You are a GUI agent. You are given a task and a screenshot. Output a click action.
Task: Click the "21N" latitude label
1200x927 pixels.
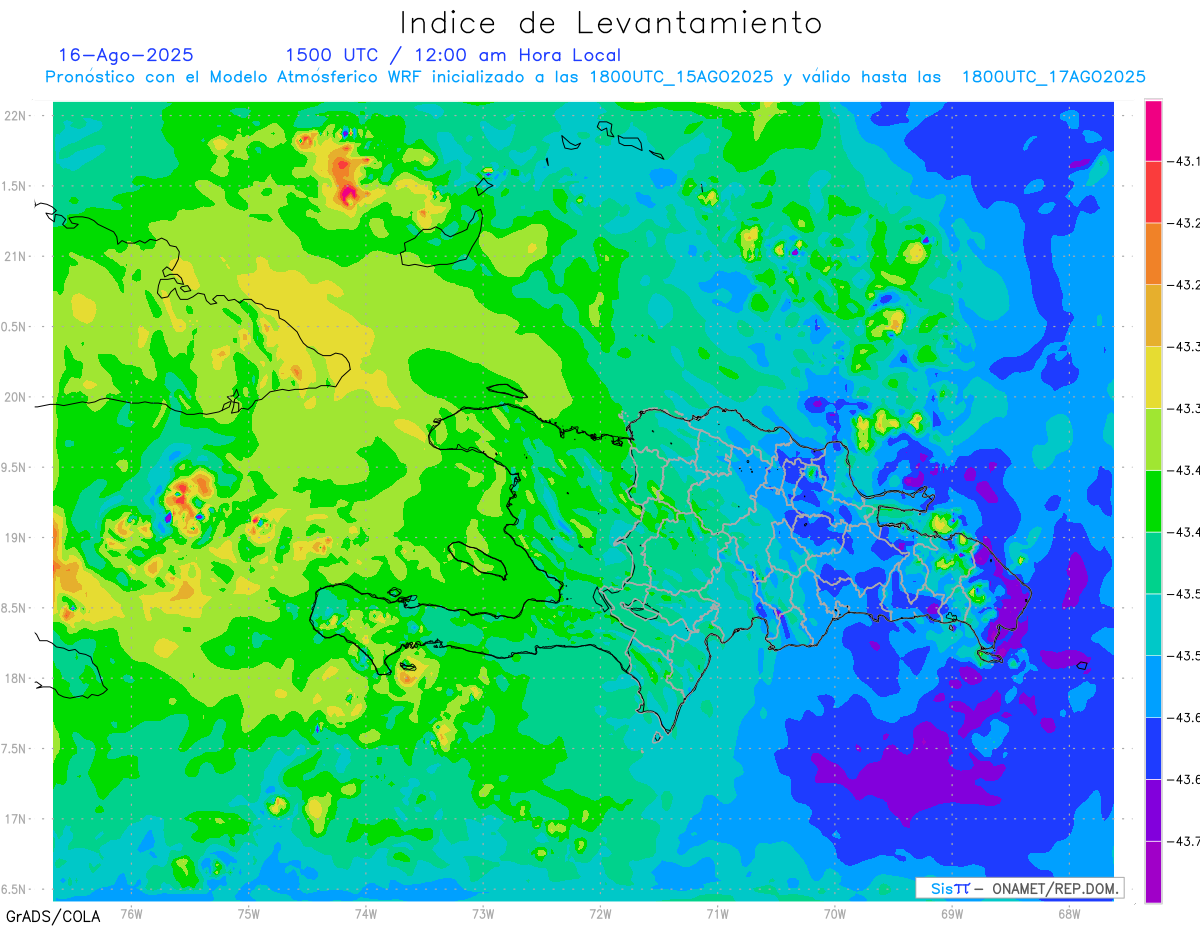(x=16, y=257)
